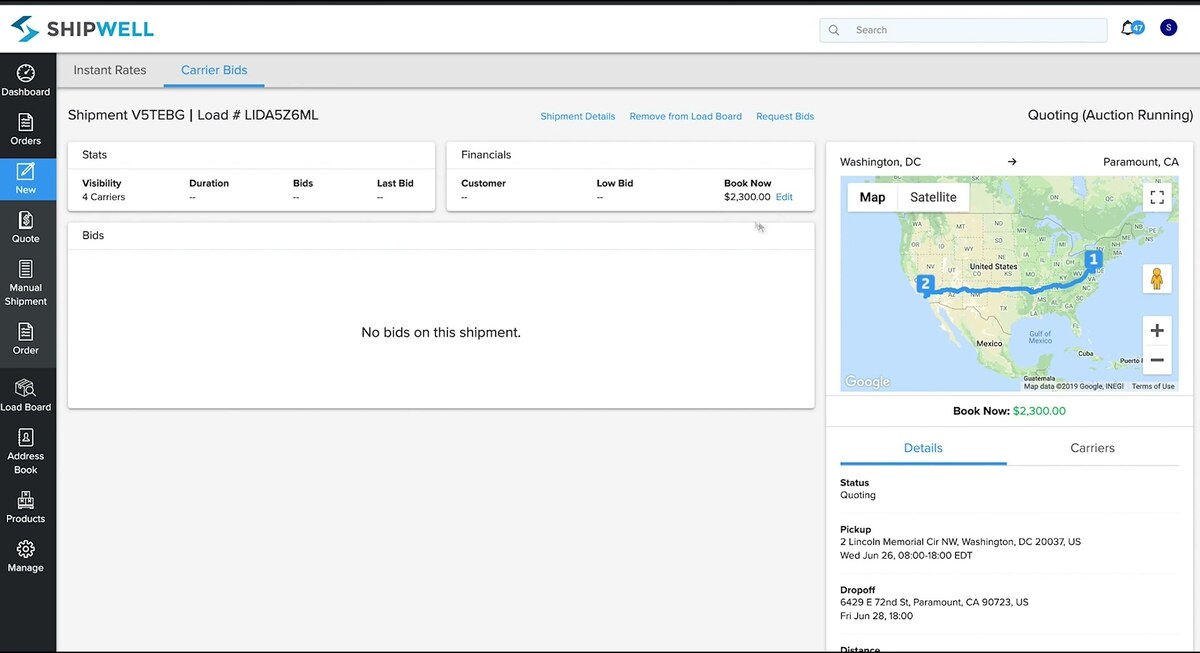
Task: Zoom out on the map
Action: (x=1157, y=360)
